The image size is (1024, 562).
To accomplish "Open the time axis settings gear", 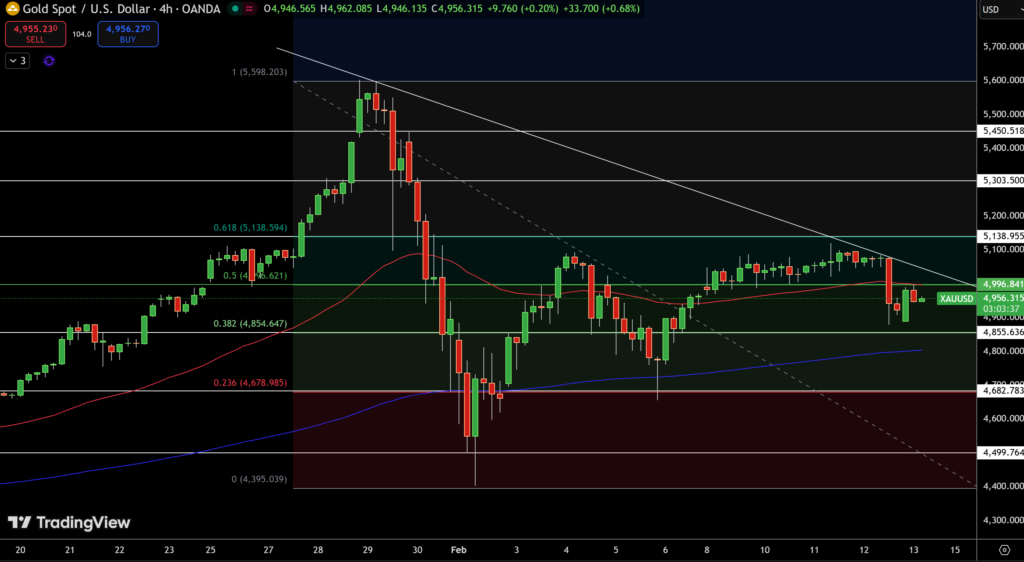I will point(1002,550).
